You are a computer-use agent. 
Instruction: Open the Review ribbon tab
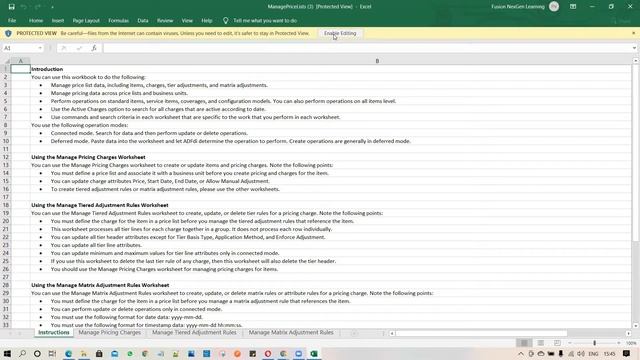(x=165, y=20)
